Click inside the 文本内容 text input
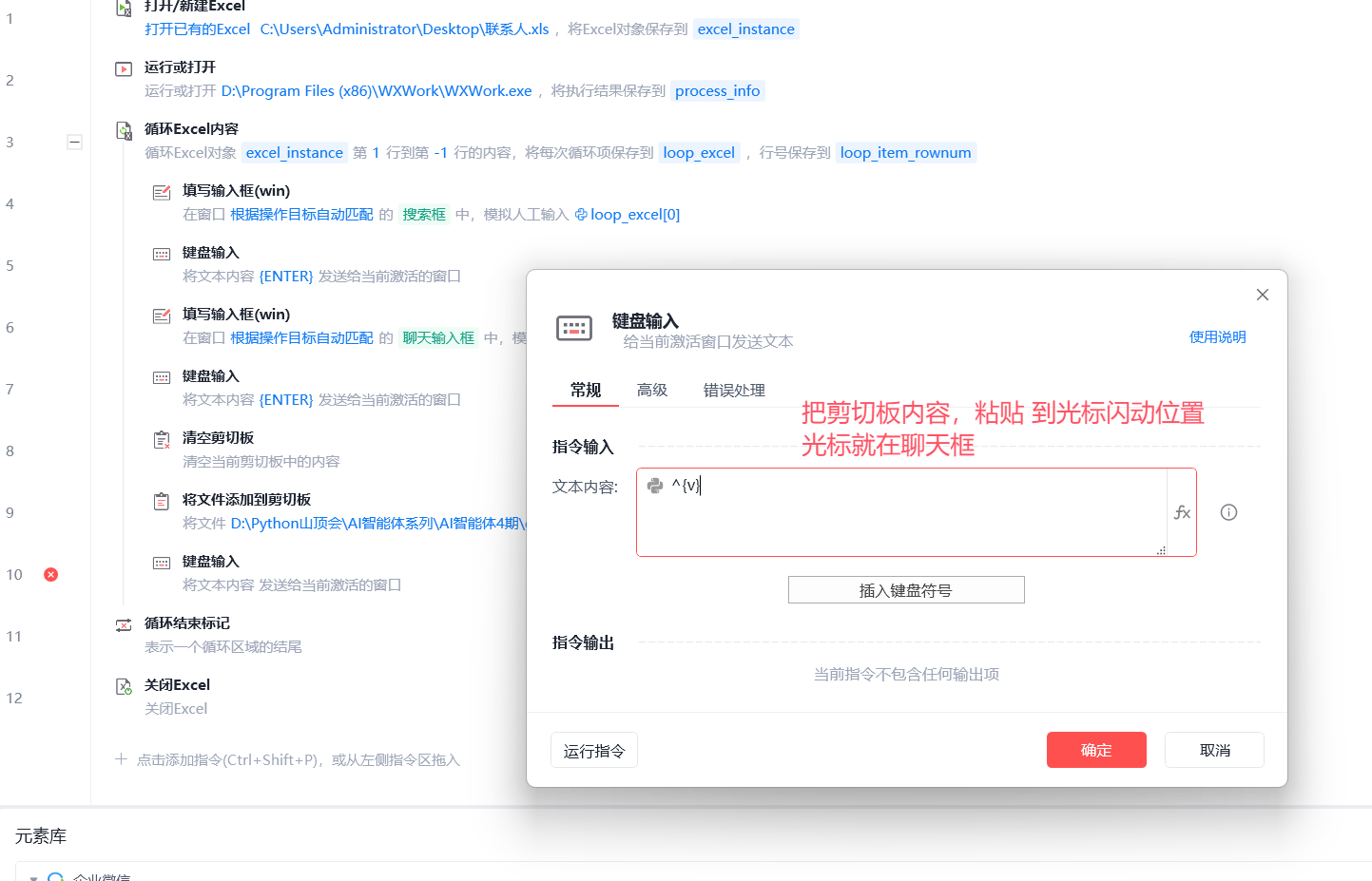This screenshot has height=881, width=1372. [x=903, y=512]
